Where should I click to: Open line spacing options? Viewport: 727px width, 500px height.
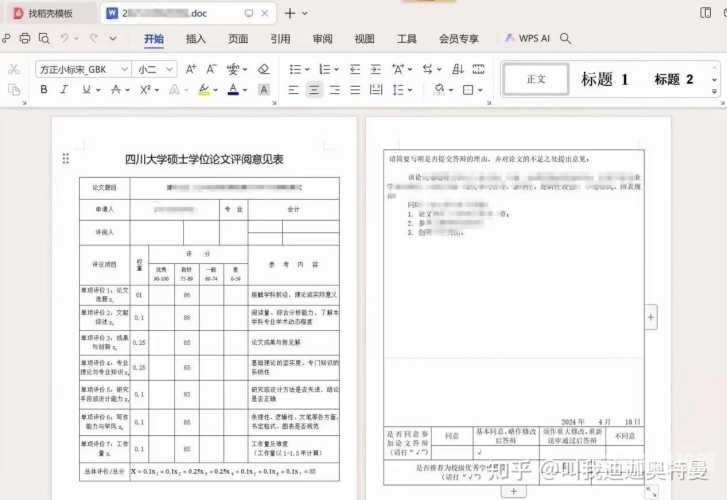[x=398, y=90]
